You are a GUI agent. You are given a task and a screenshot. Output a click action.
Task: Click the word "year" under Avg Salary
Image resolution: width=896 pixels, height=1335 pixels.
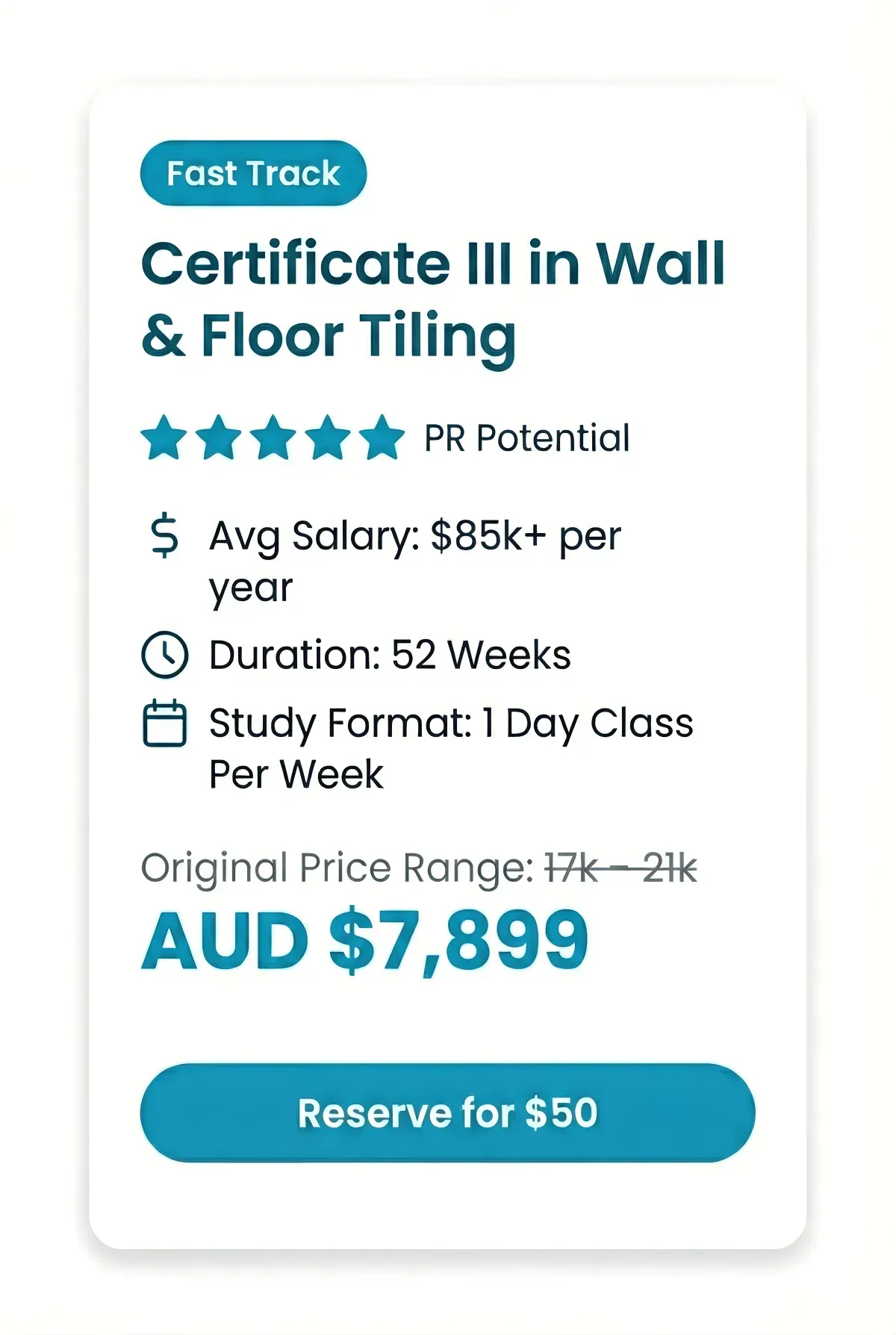[x=251, y=589]
